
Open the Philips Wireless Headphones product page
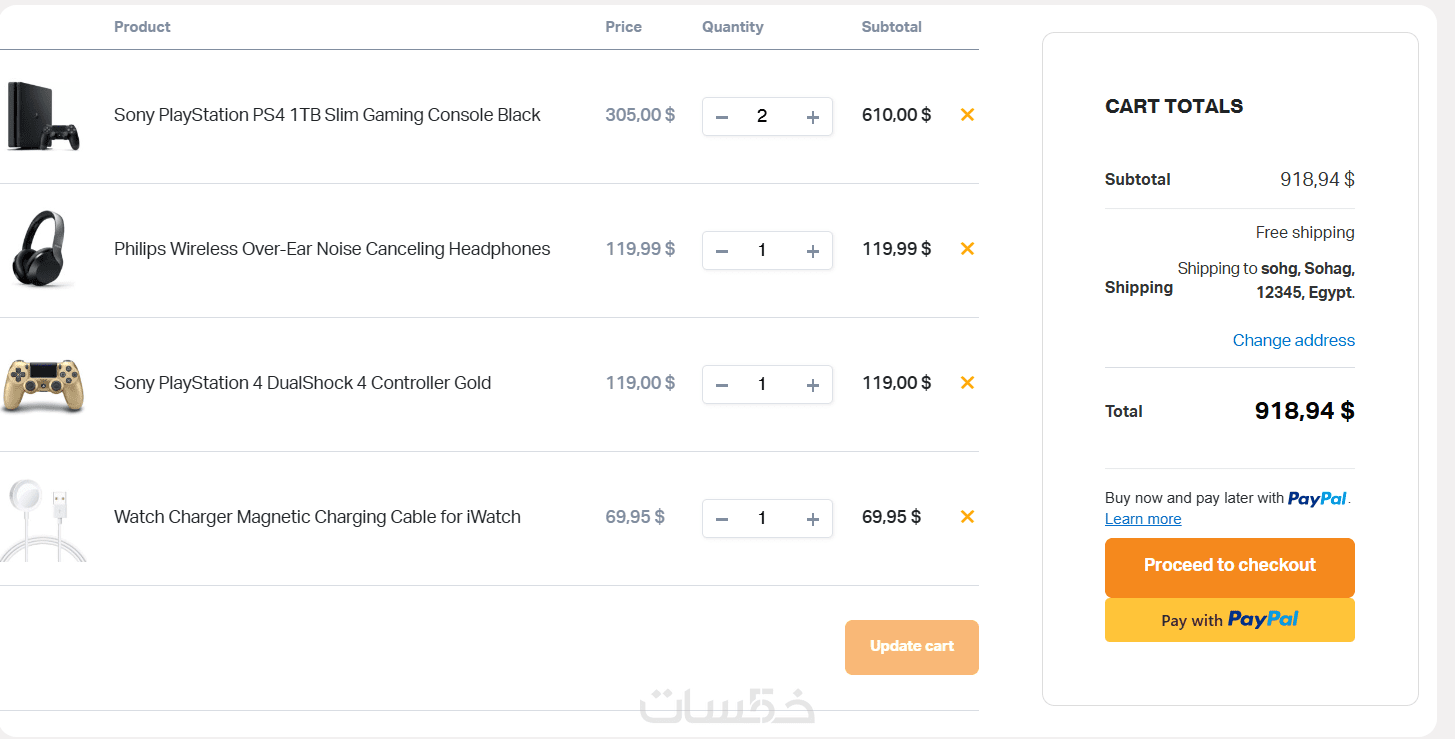[x=332, y=249]
